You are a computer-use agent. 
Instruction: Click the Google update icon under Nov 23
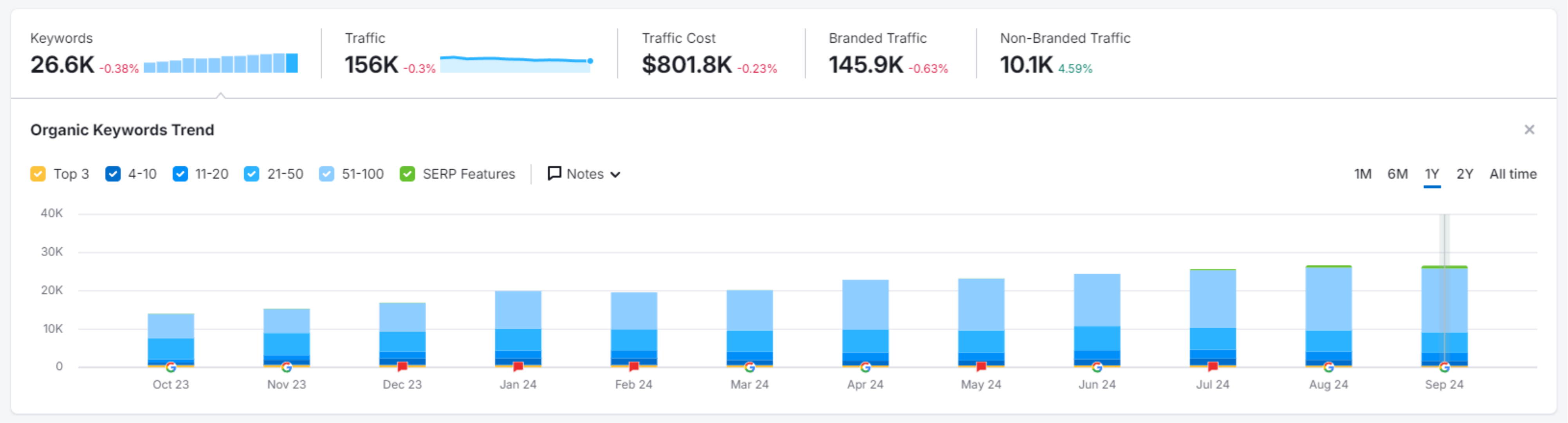287,367
